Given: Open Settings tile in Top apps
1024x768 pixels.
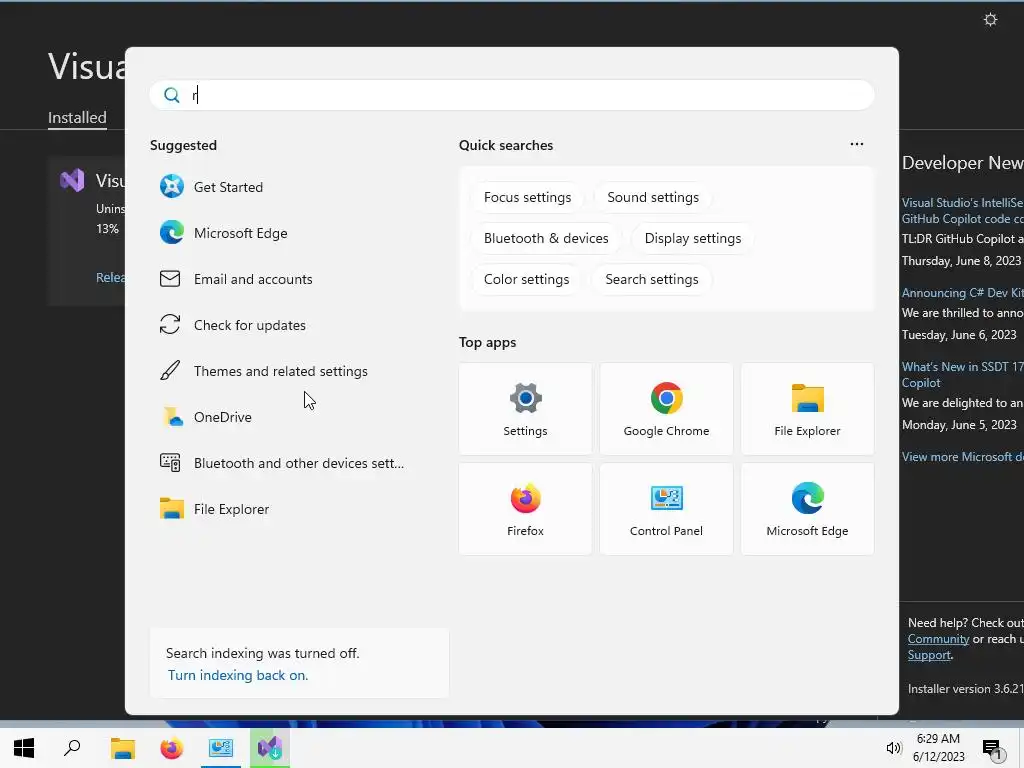Looking at the screenshot, I should 525,409.
